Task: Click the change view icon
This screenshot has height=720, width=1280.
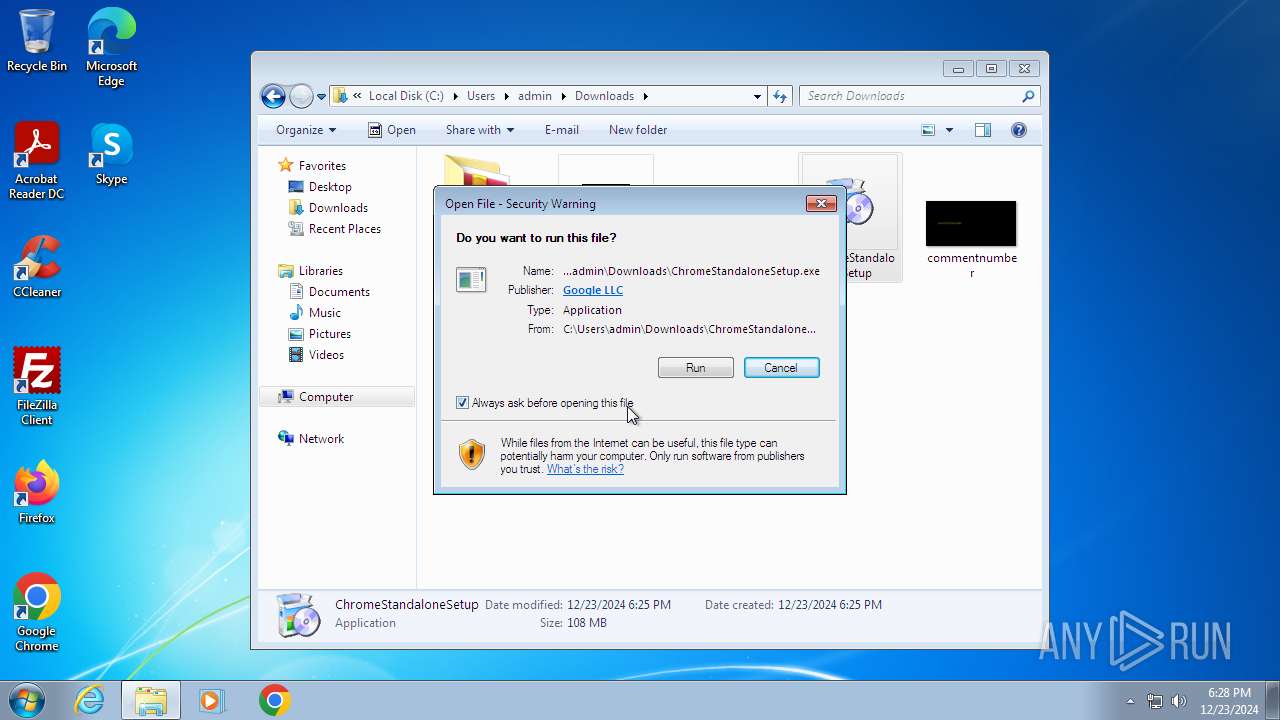Action: click(928, 130)
